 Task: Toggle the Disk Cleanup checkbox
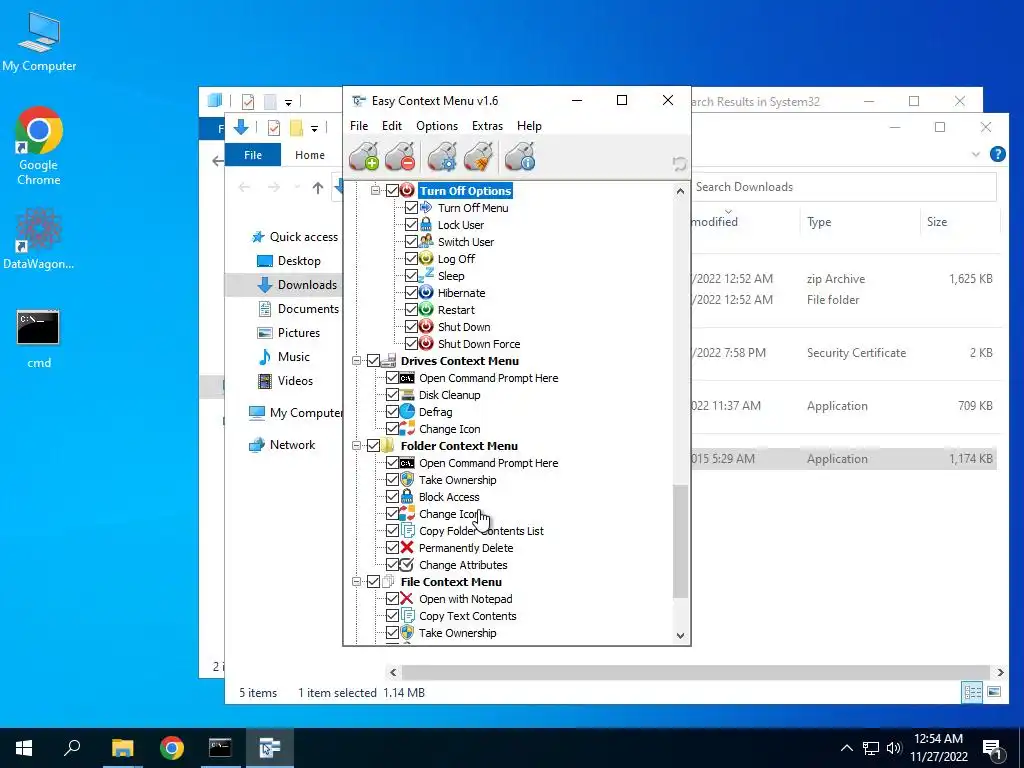click(392, 394)
